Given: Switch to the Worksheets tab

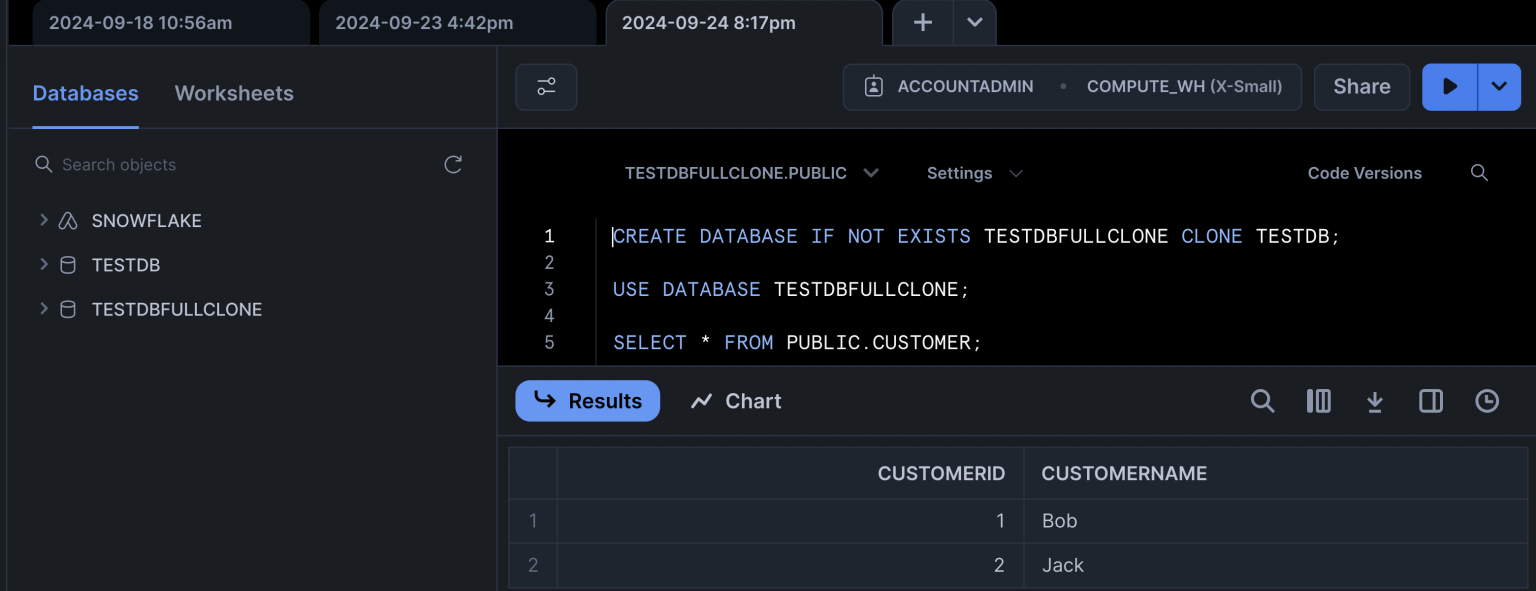Looking at the screenshot, I should 234,93.
